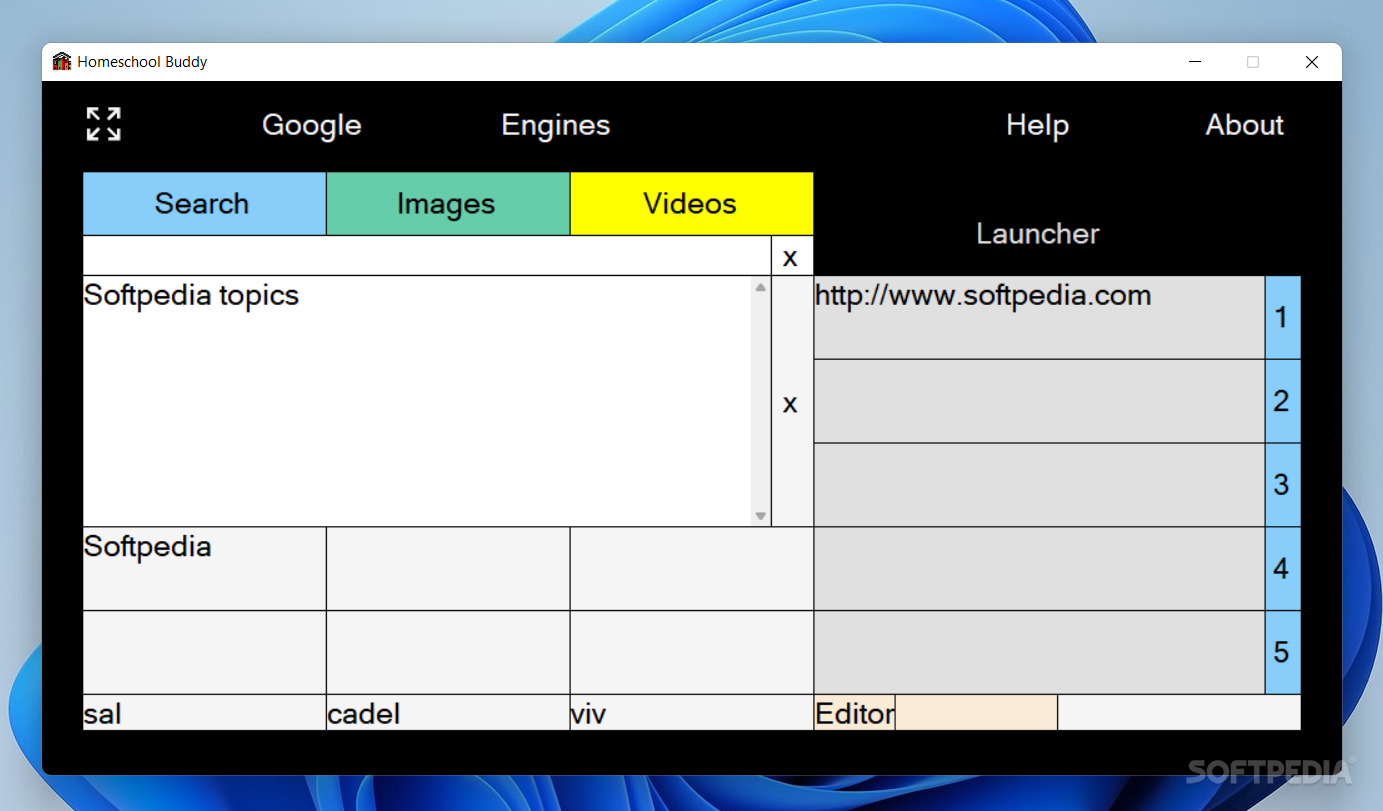Open the About menu item

click(1244, 125)
